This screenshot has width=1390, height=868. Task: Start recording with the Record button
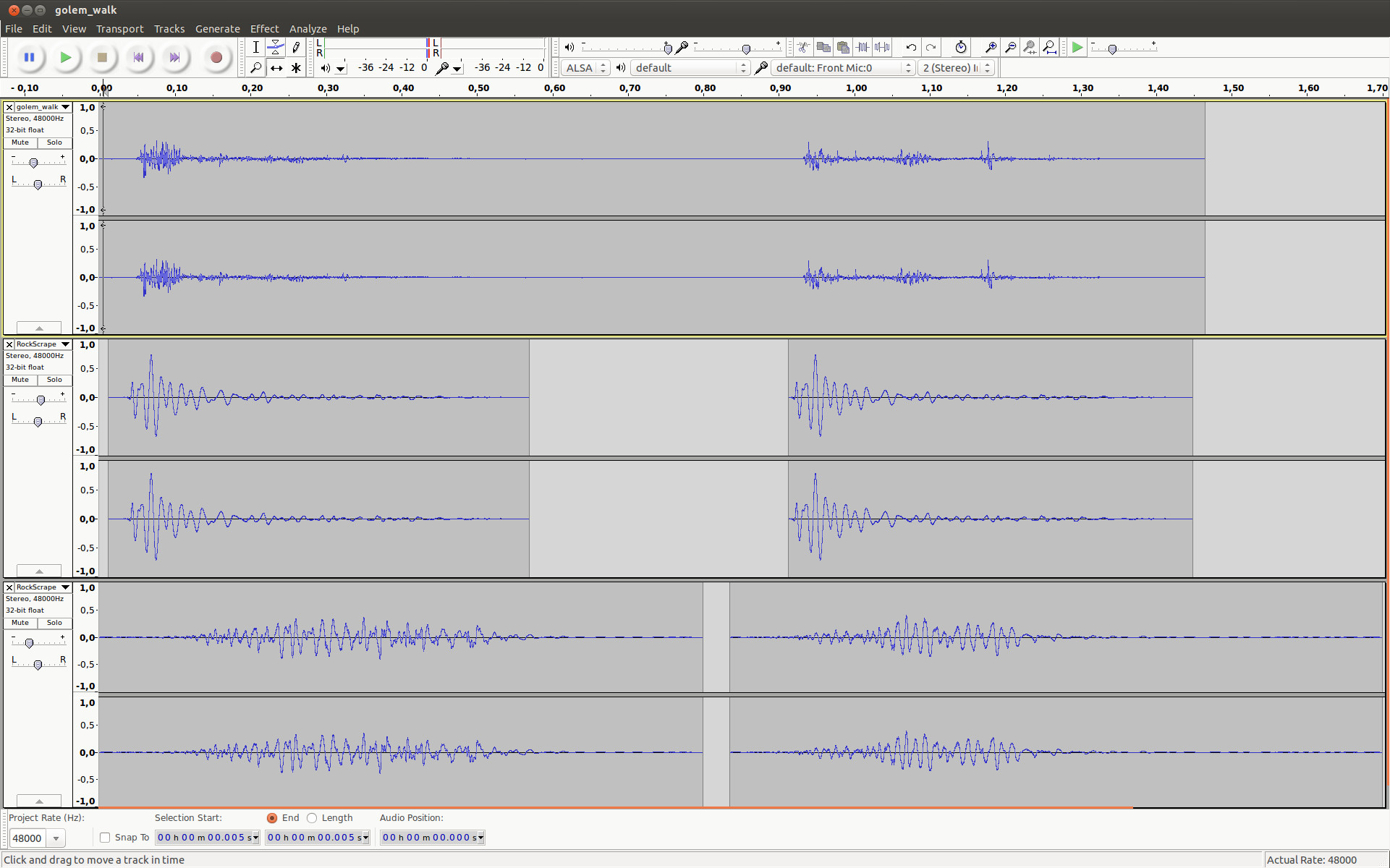pyautogui.click(x=216, y=57)
